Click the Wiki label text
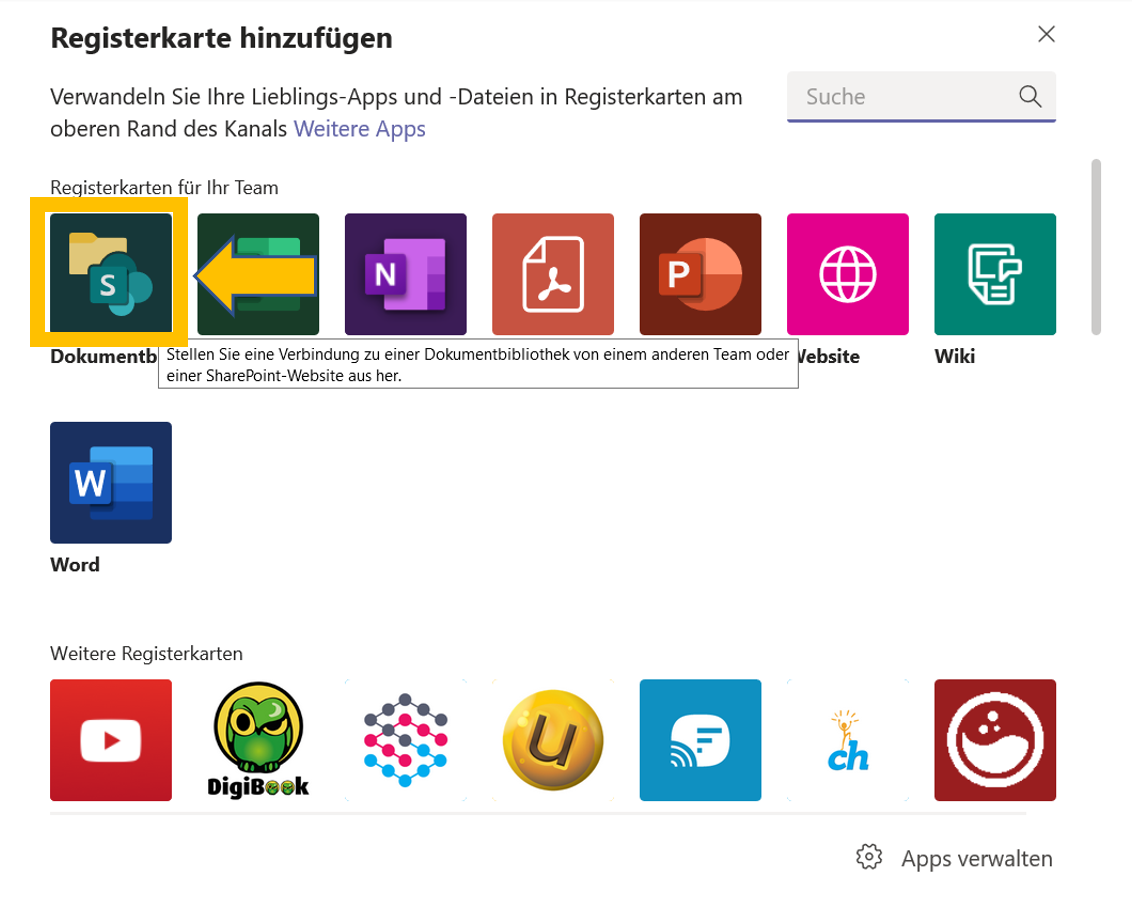 coord(954,356)
